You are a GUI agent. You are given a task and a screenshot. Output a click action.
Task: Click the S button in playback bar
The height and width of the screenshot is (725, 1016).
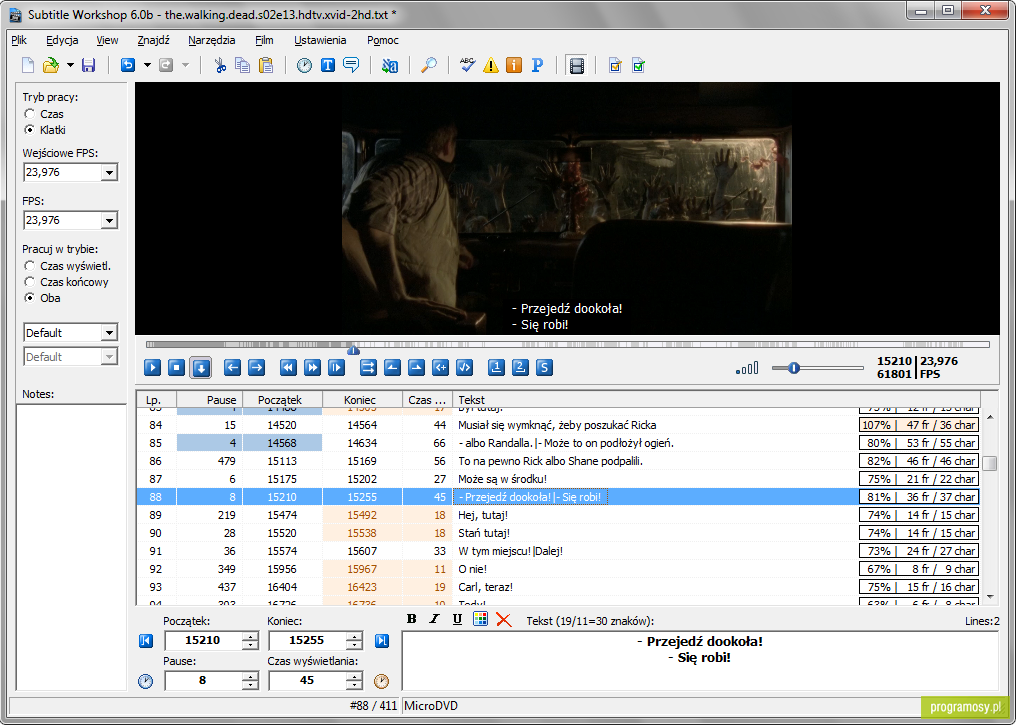(x=544, y=368)
